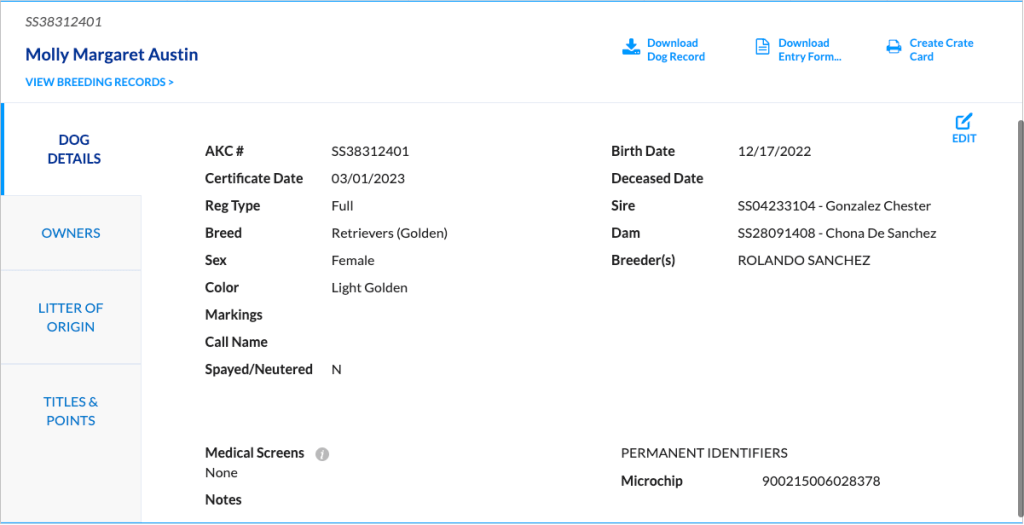Select the "Download Dog Record" text link

675,50
